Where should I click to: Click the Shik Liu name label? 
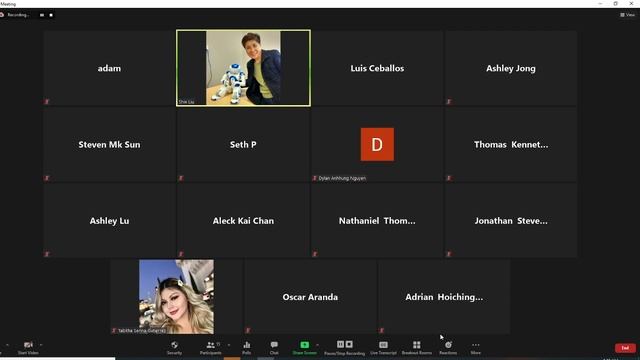click(186, 102)
